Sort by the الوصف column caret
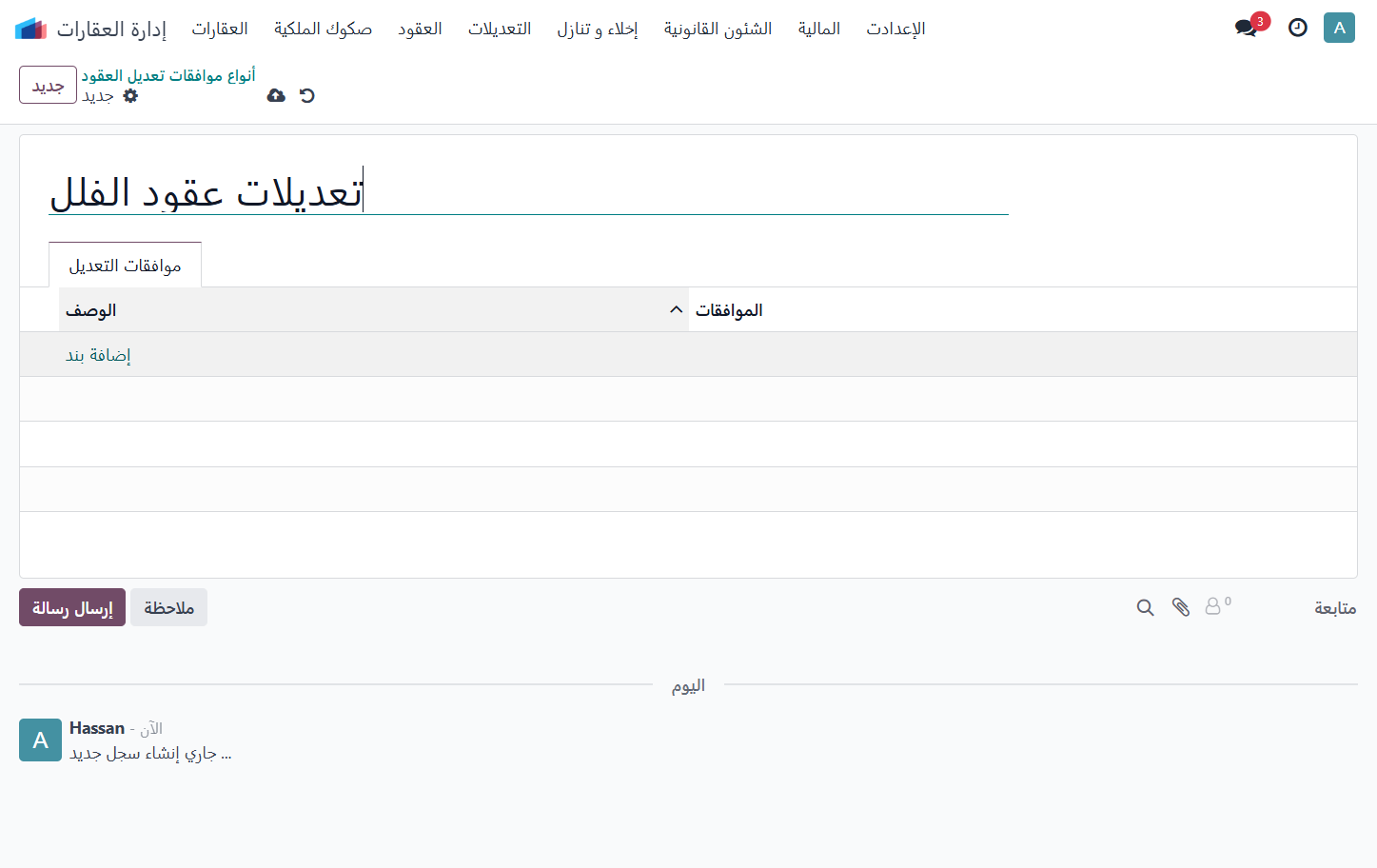The image size is (1377, 868). (677, 310)
